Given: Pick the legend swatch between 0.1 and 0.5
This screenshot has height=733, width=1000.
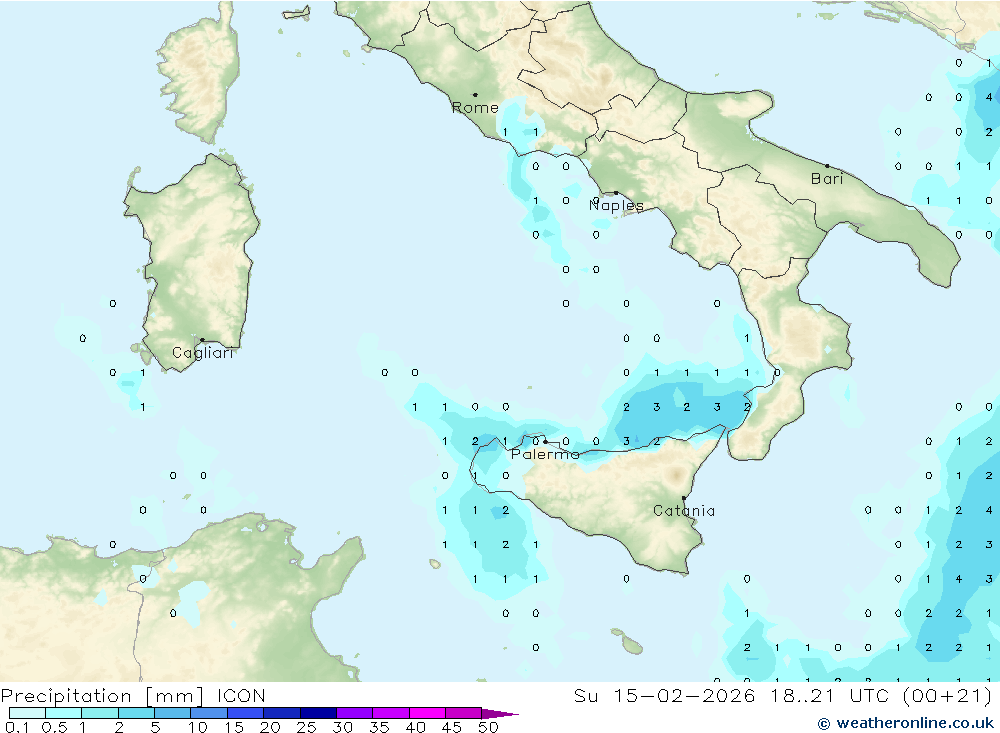Looking at the screenshot, I should [27, 713].
